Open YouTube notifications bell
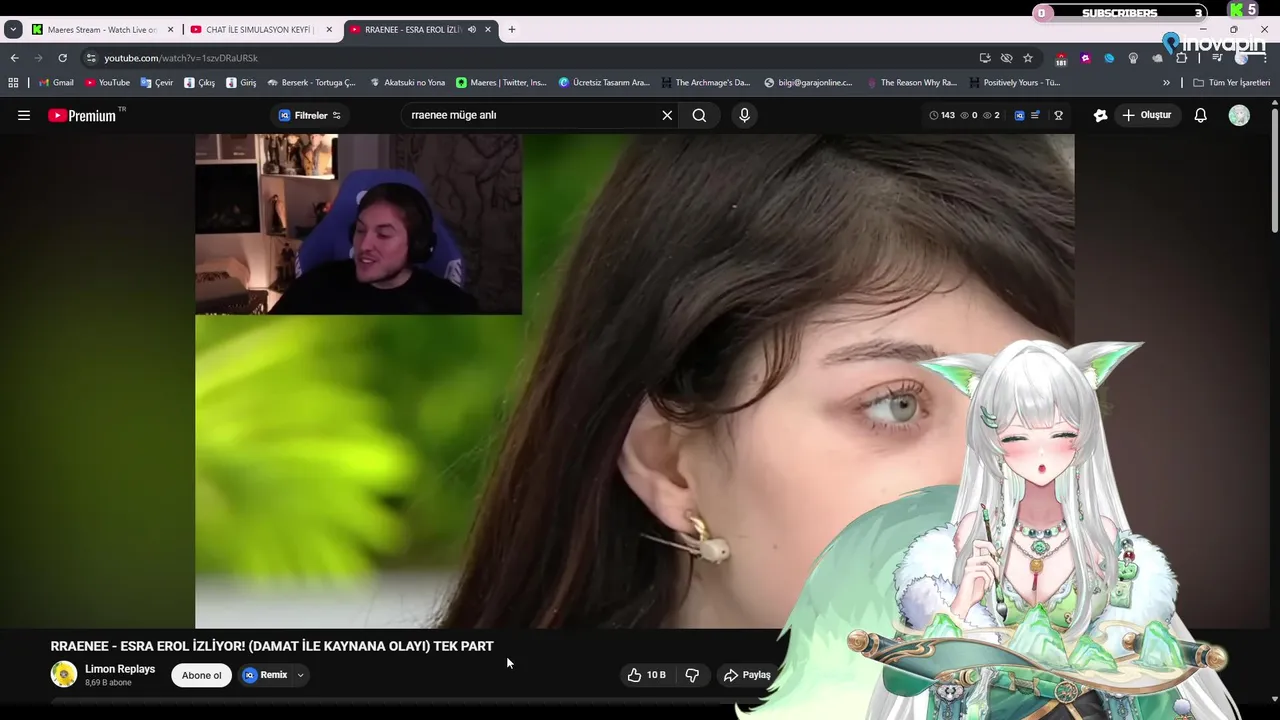Image resolution: width=1280 pixels, height=720 pixels. tap(1201, 115)
